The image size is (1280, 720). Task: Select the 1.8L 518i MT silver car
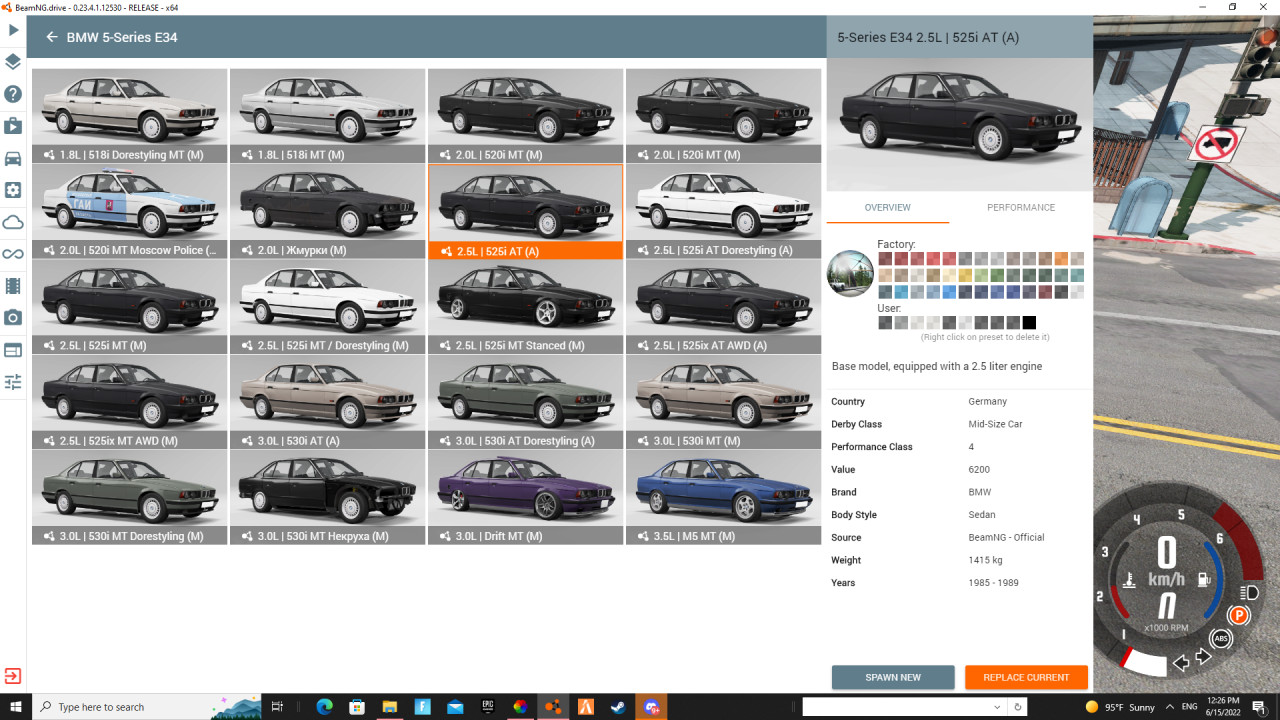point(328,115)
